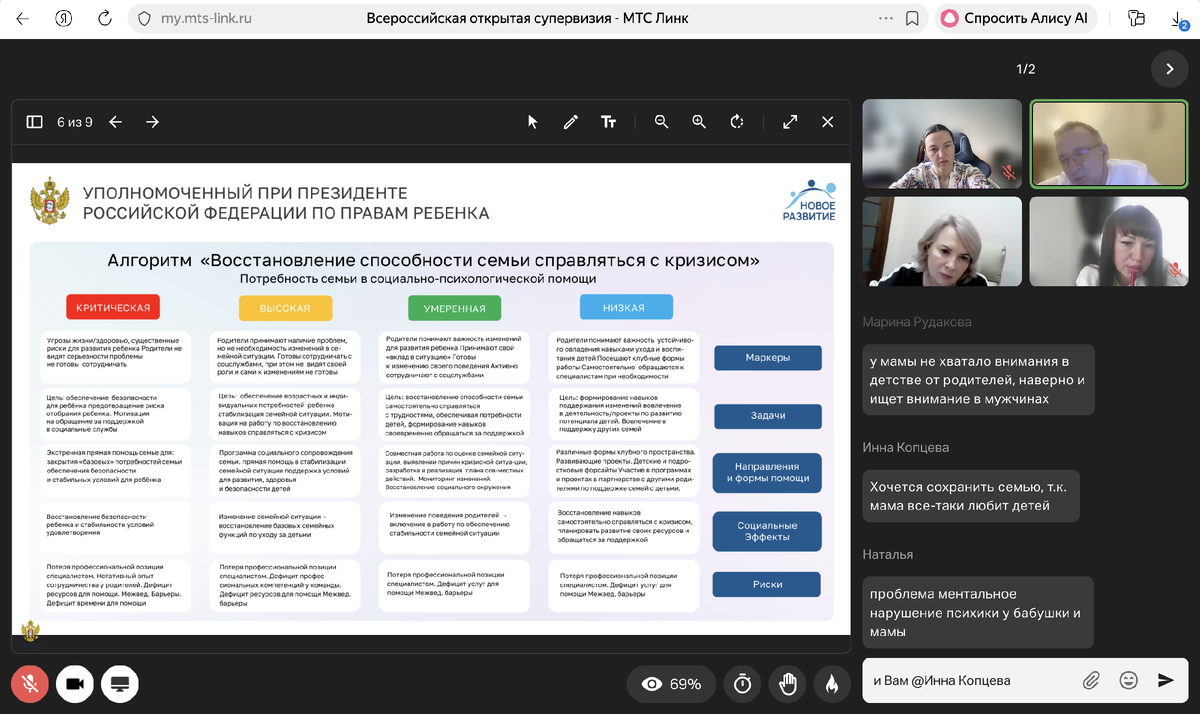Open the page options three-dot menu

click(x=885, y=18)
